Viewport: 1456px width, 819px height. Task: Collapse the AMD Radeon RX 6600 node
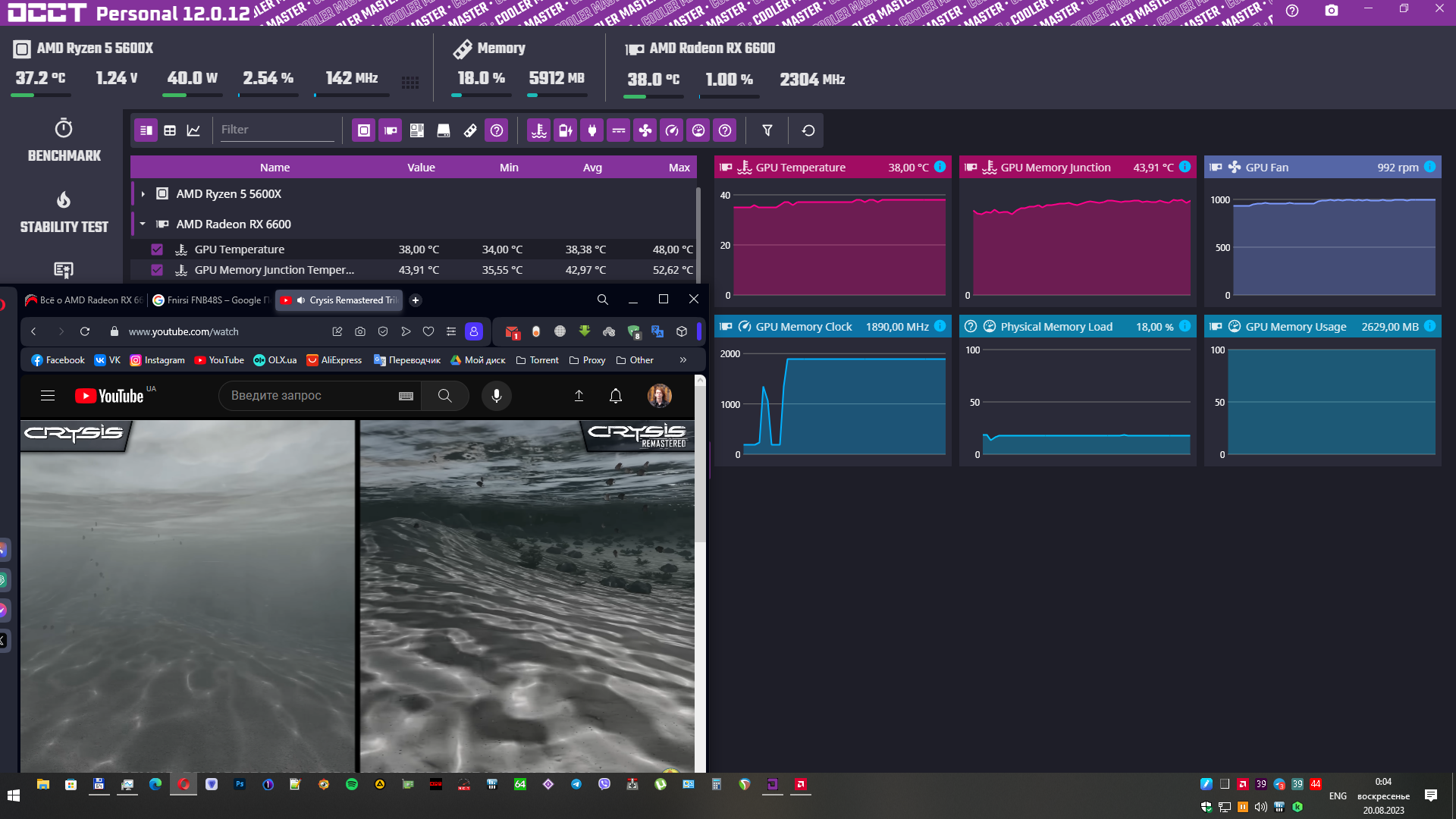[143, 224]
